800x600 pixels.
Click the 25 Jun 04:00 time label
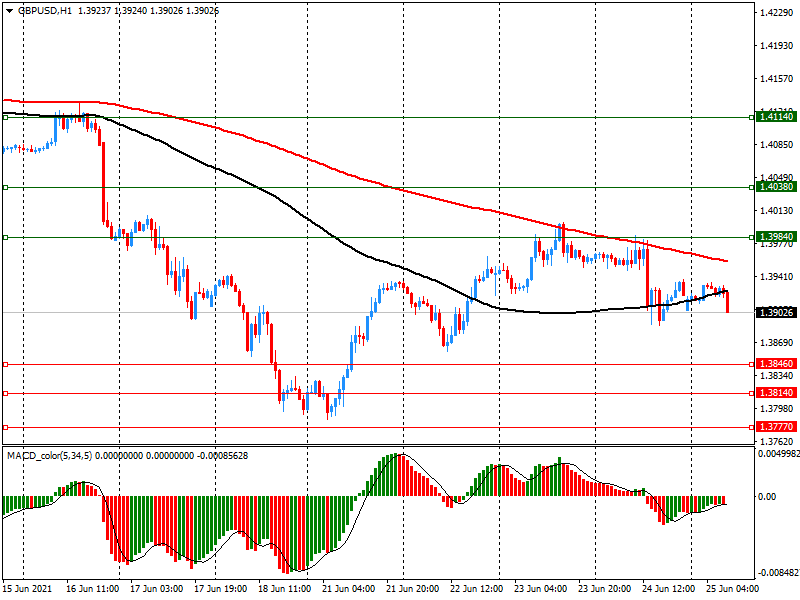(x=733, y=589)
